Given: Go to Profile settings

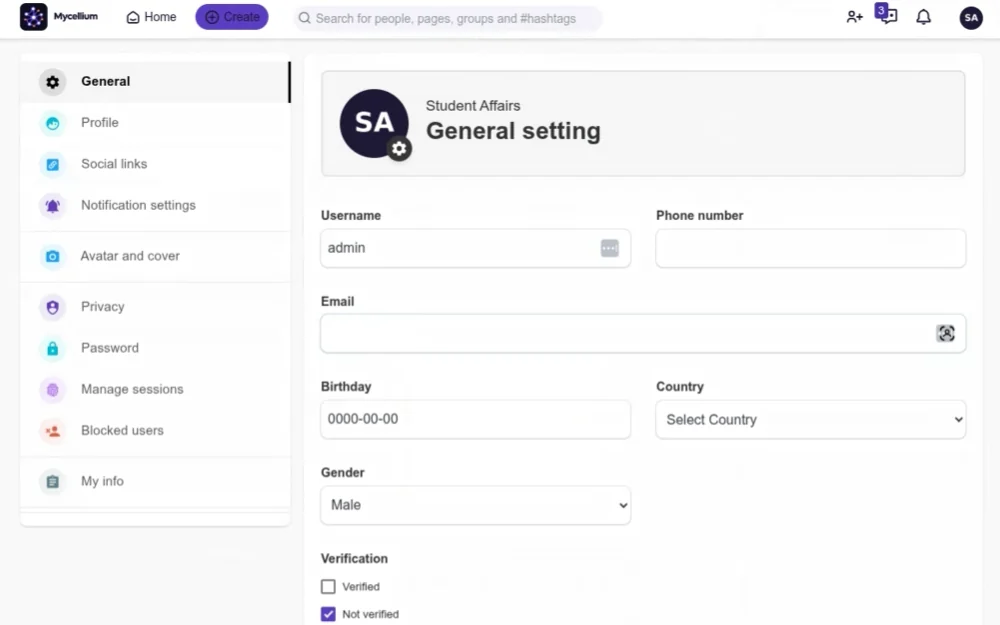Looking at the screenshot, I should pyautogui.click(x=155, y=122).
